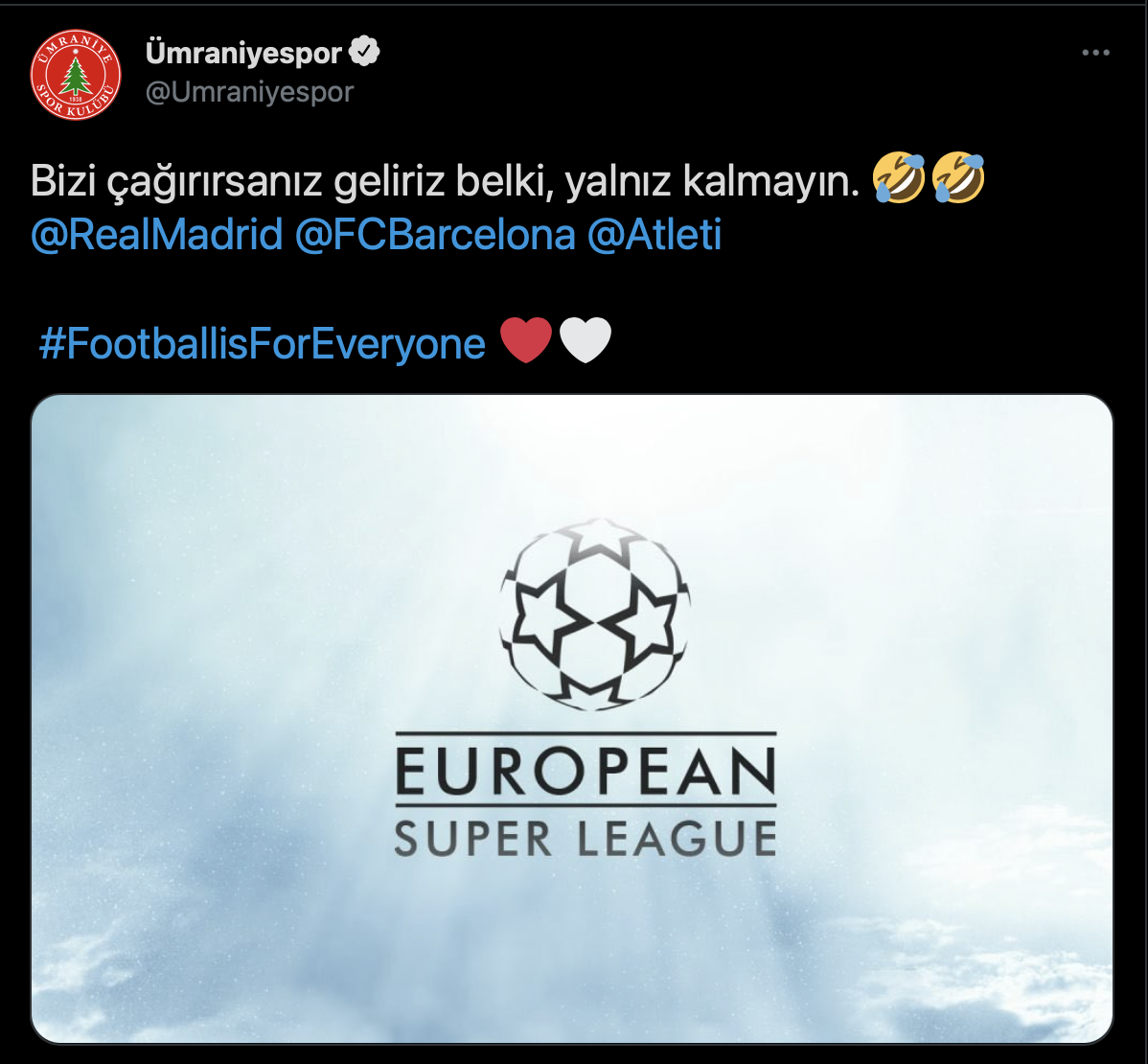This screenshot has width=1148, height=1064.
Task: Click the white heart emoji
Action: tap(585, 339)
